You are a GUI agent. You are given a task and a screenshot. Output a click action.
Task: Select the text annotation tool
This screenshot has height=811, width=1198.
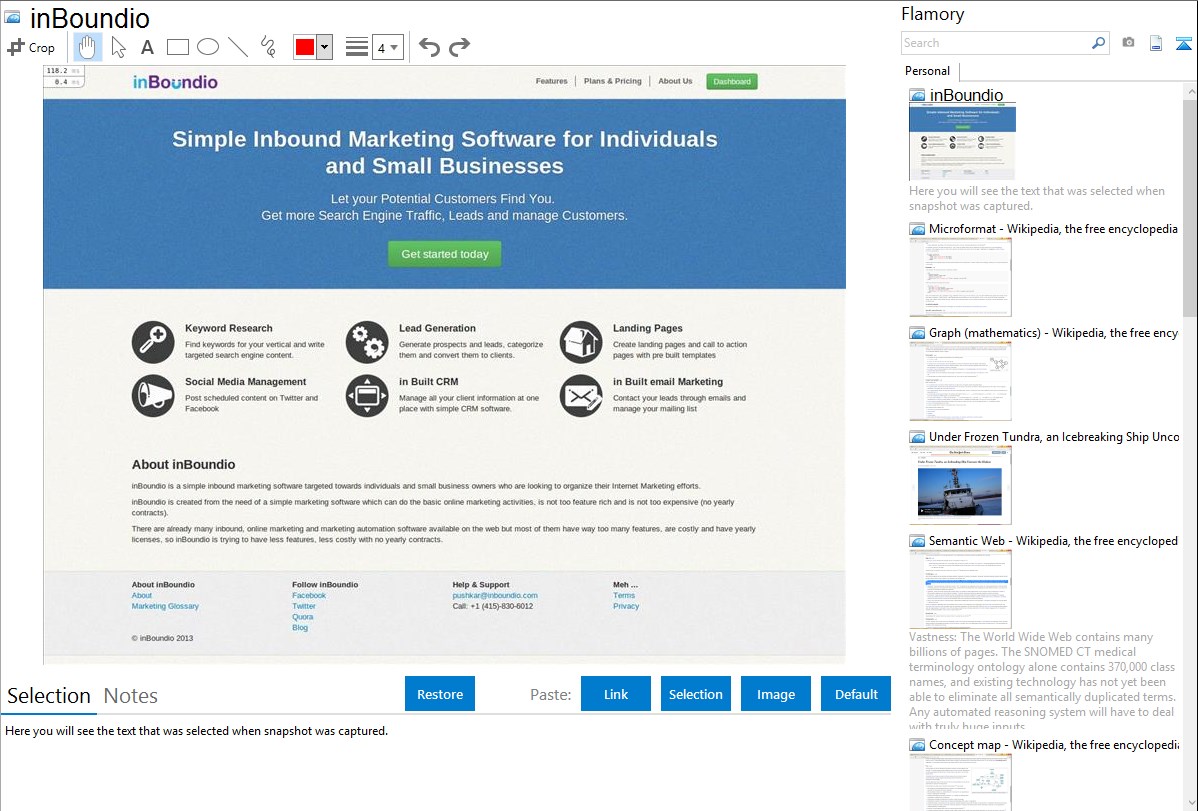(147, 47)
